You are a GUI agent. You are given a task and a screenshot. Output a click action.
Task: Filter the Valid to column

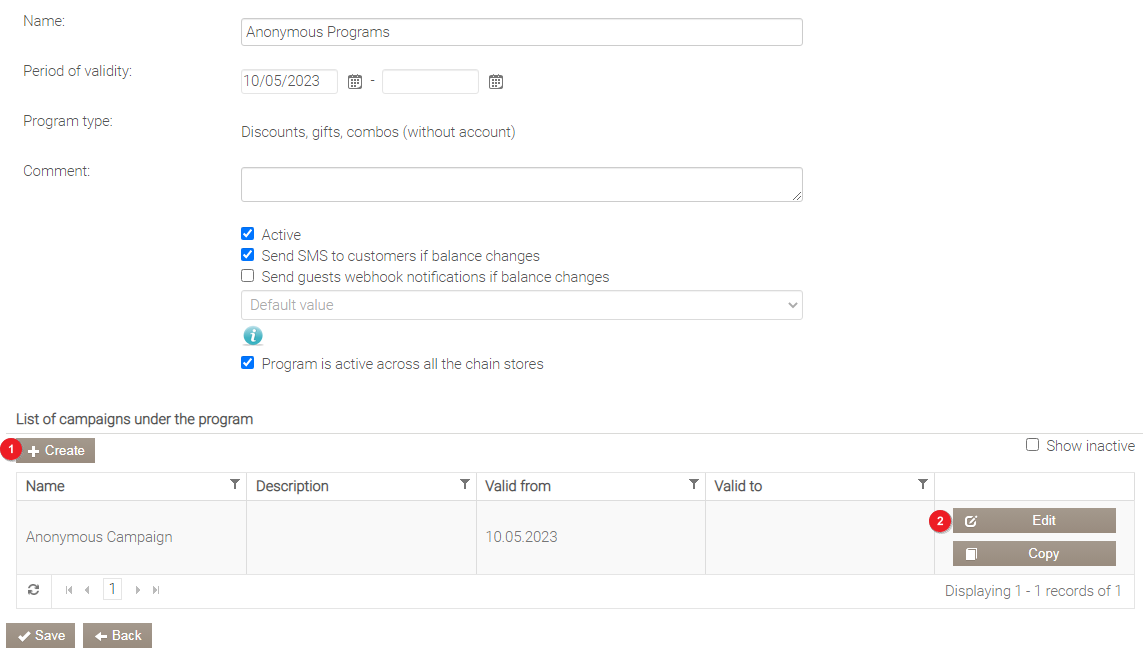[x=923, y=485]
